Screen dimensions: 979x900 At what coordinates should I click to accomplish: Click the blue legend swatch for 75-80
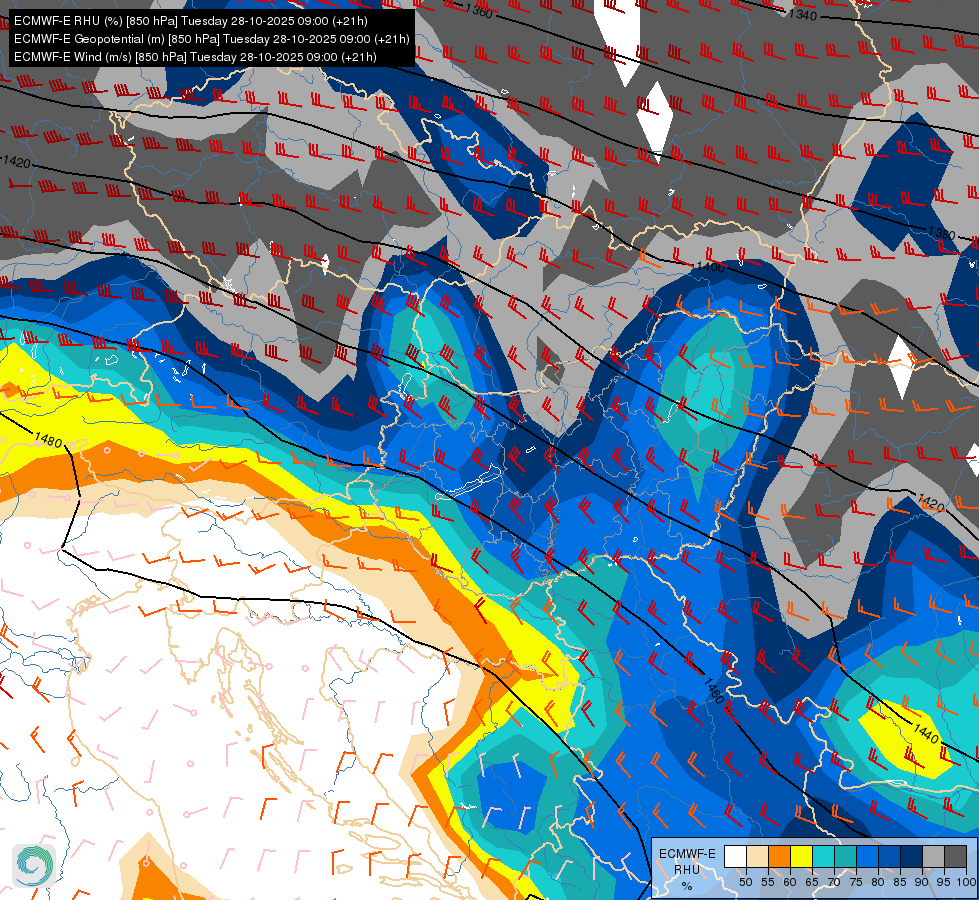pos(867,856)
